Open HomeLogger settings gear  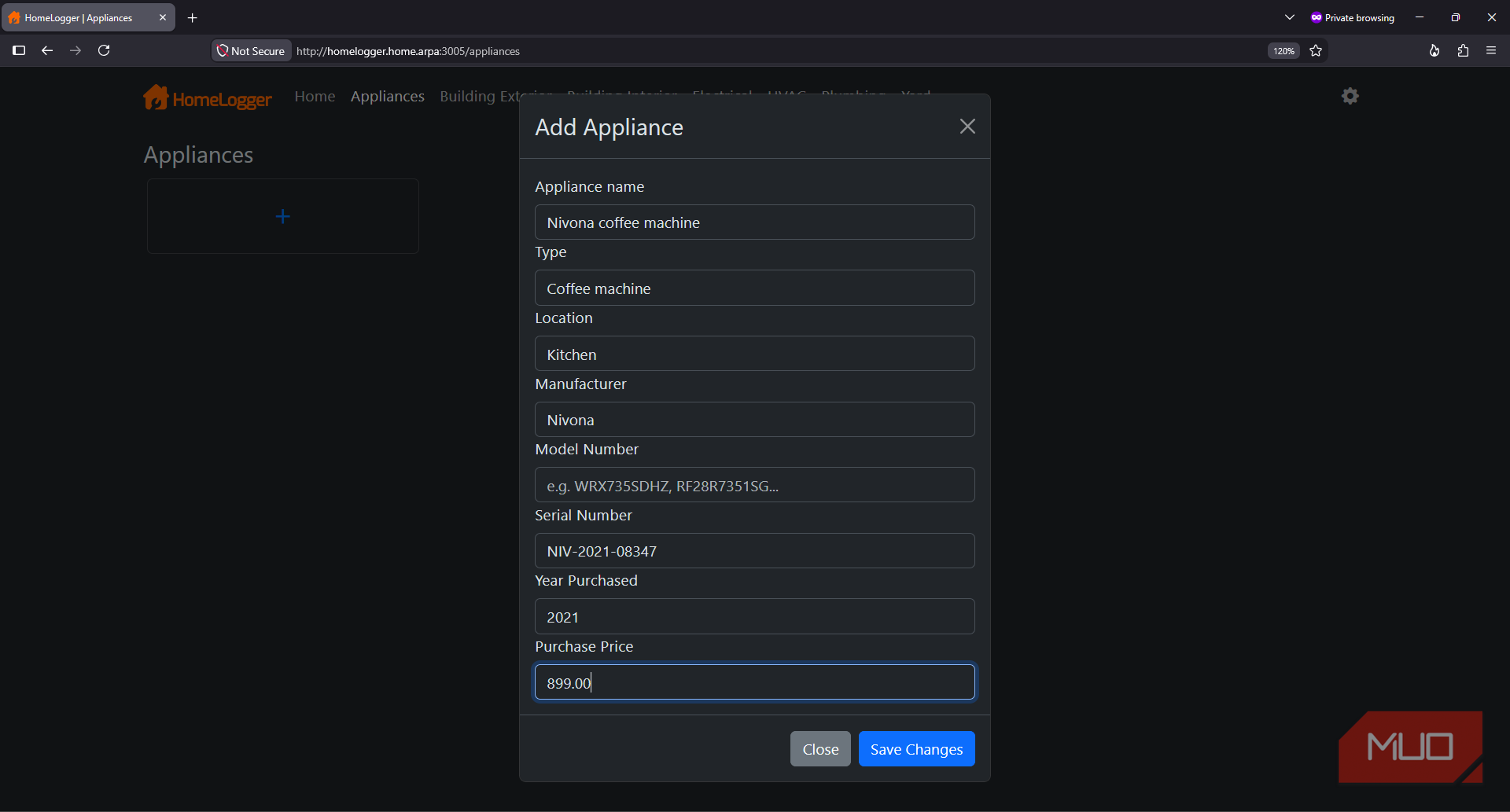pyautogui.click(x=1350, y=96)
